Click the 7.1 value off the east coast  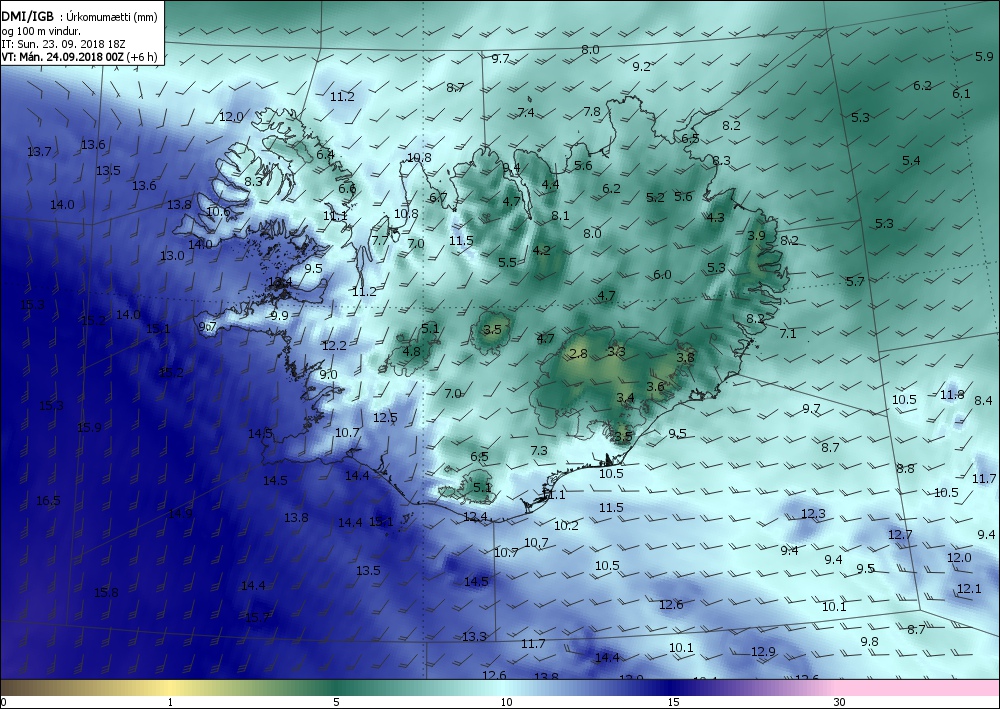788,333
